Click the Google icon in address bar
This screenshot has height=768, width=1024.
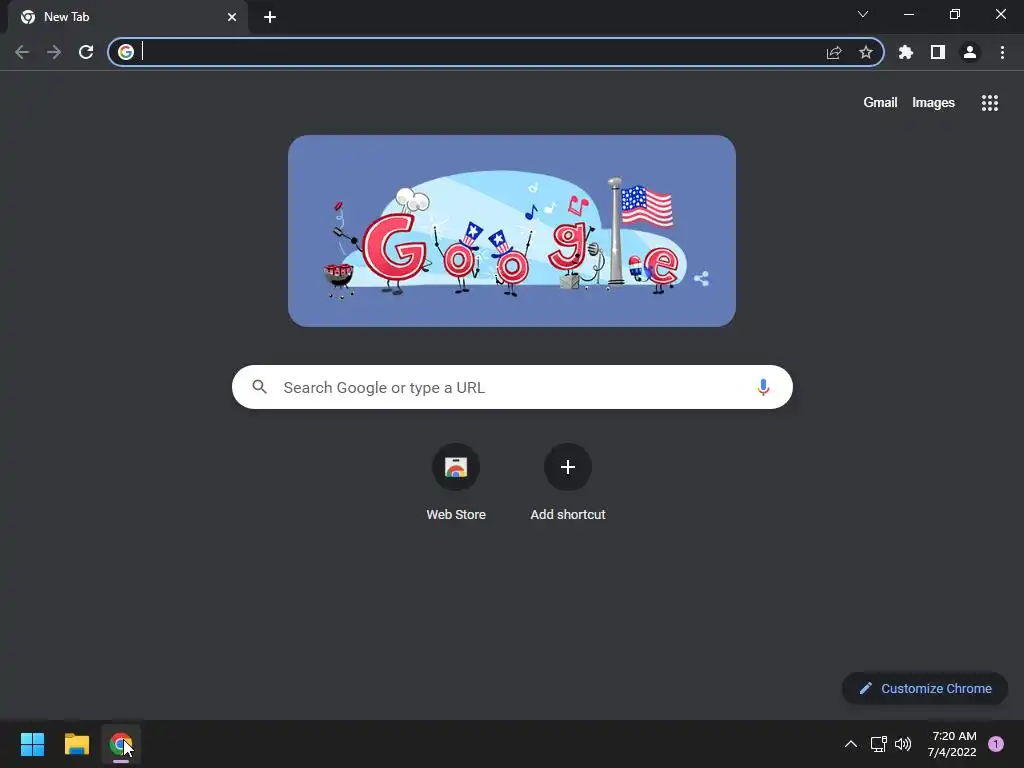coord(126,52)
